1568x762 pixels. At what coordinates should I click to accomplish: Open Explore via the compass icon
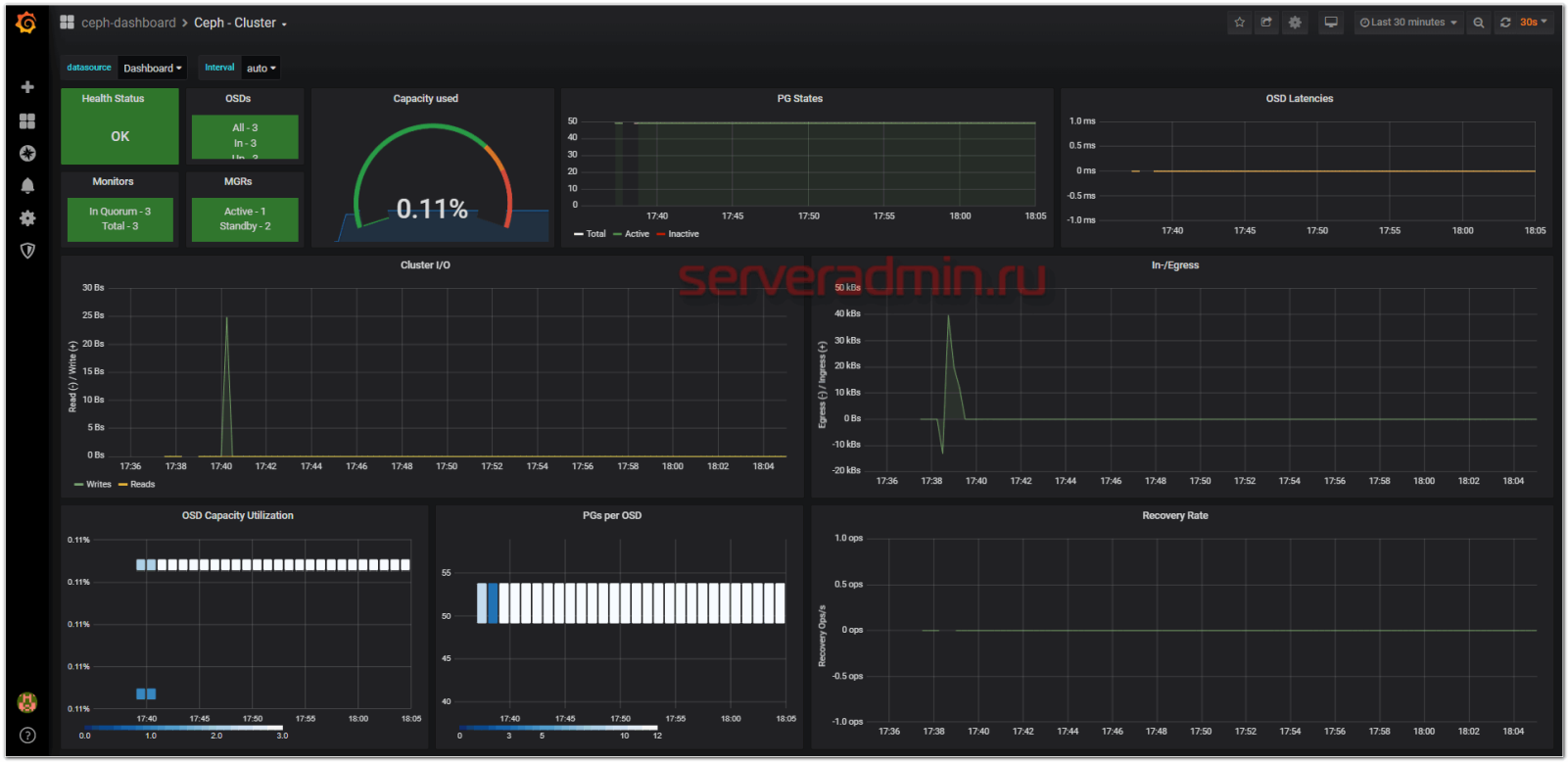(27, 154)
